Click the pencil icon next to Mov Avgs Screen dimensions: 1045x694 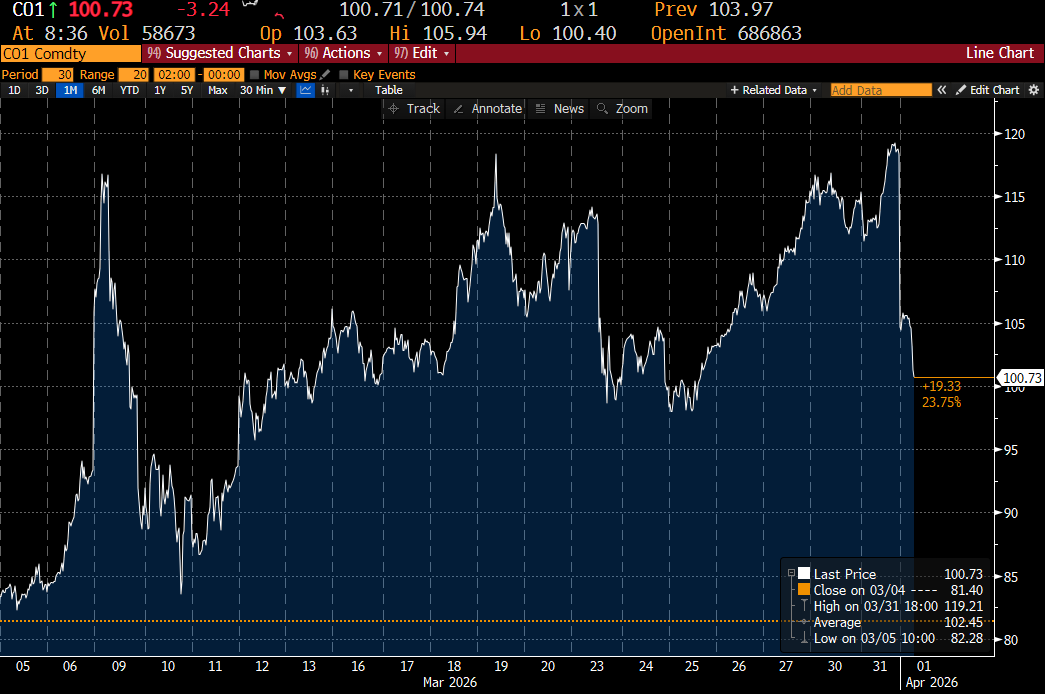coord(325,75)
